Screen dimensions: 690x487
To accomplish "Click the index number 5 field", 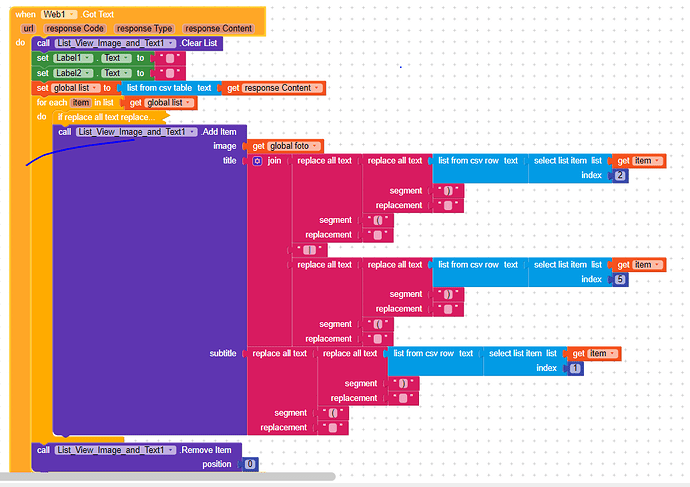I will pyautogui.click(x=620, y=279).
